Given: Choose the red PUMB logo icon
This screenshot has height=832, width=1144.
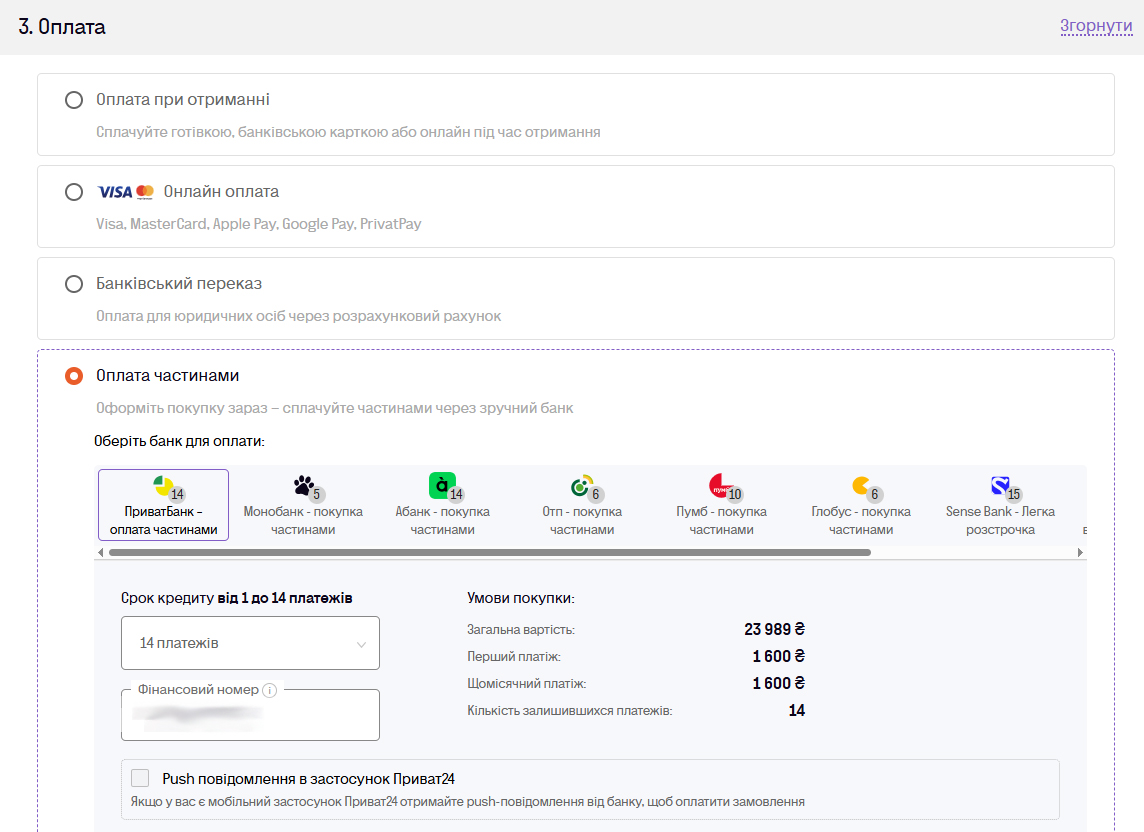Looking at the screenshot, I should click(x=719, y=485).
